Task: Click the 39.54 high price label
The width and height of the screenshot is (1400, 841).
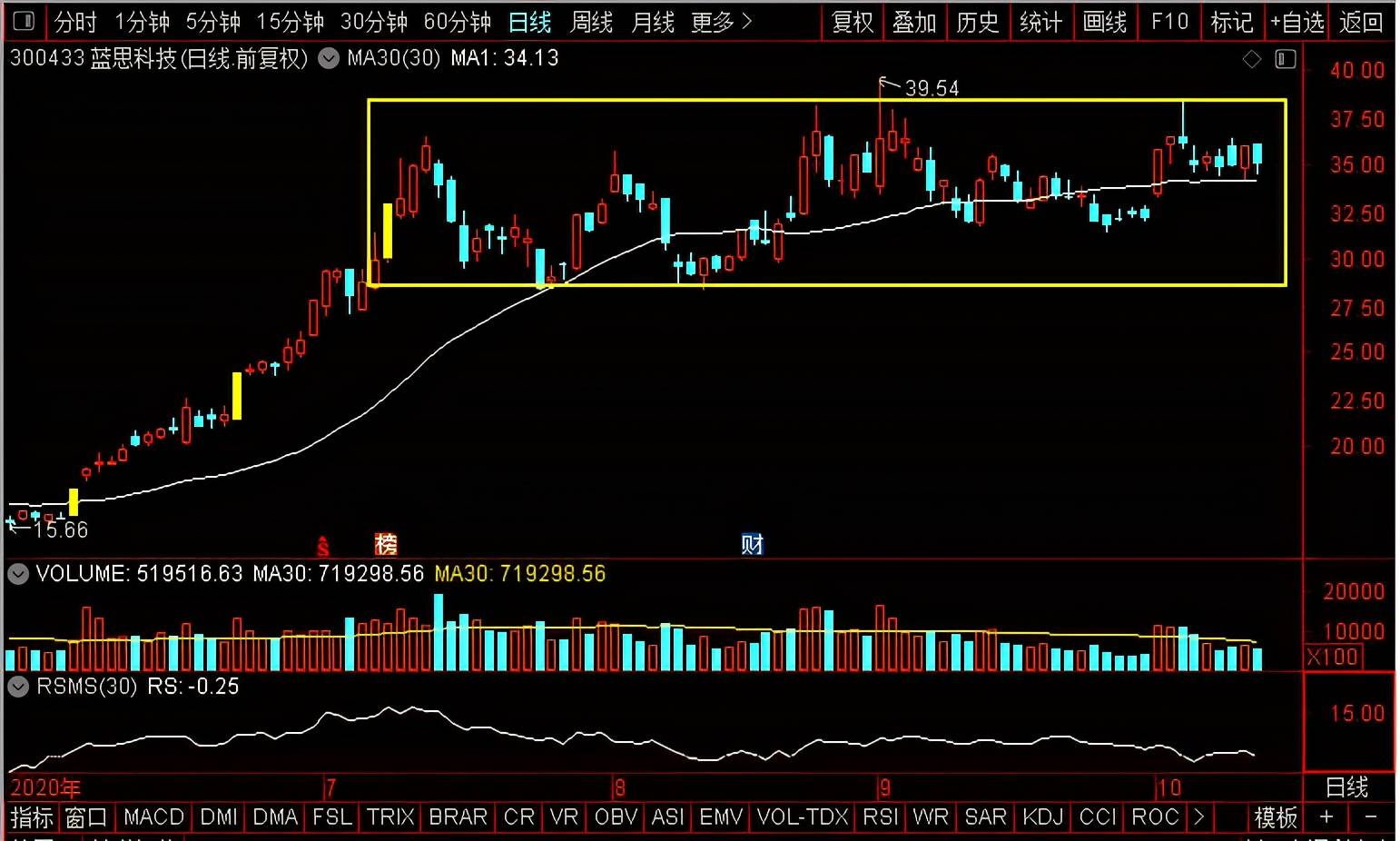Action: pyautogui.click(x=932, y=88)
